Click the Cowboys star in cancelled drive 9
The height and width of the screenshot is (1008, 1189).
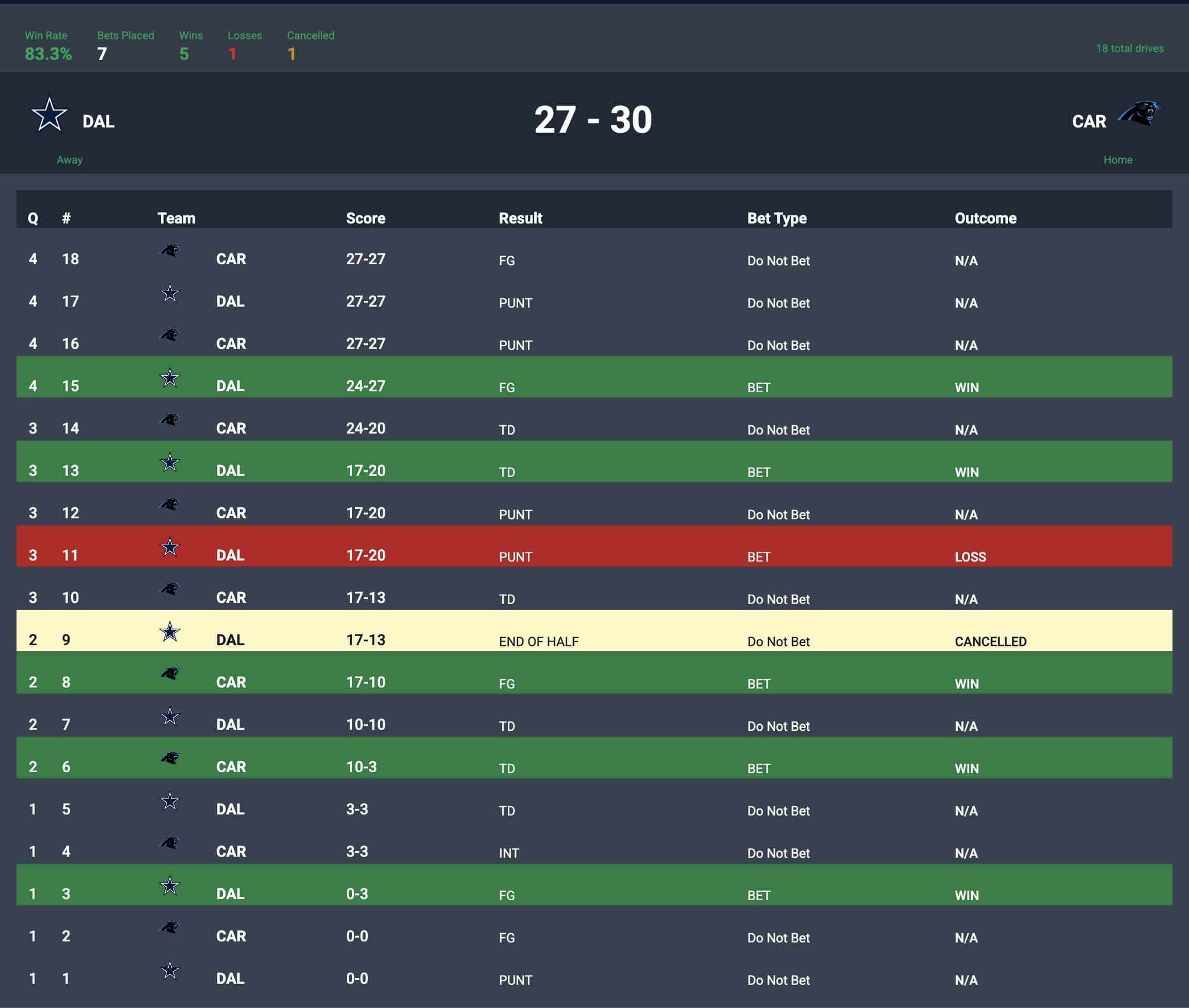click(x=170, y=631)
